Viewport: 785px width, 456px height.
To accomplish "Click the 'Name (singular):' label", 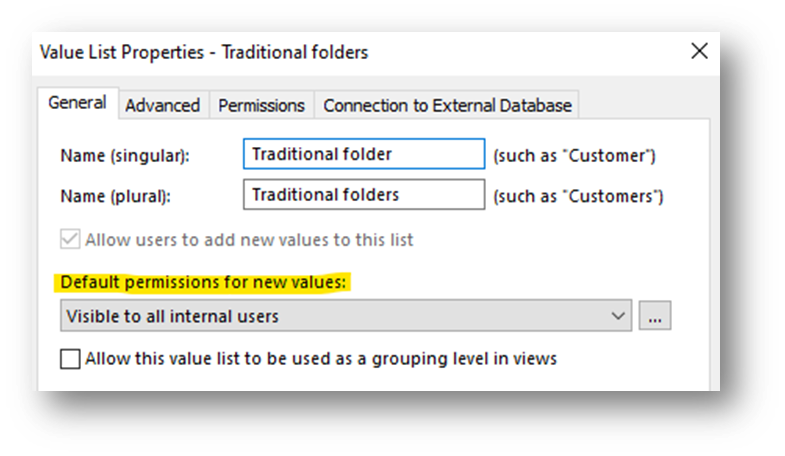I will point(125,156).
